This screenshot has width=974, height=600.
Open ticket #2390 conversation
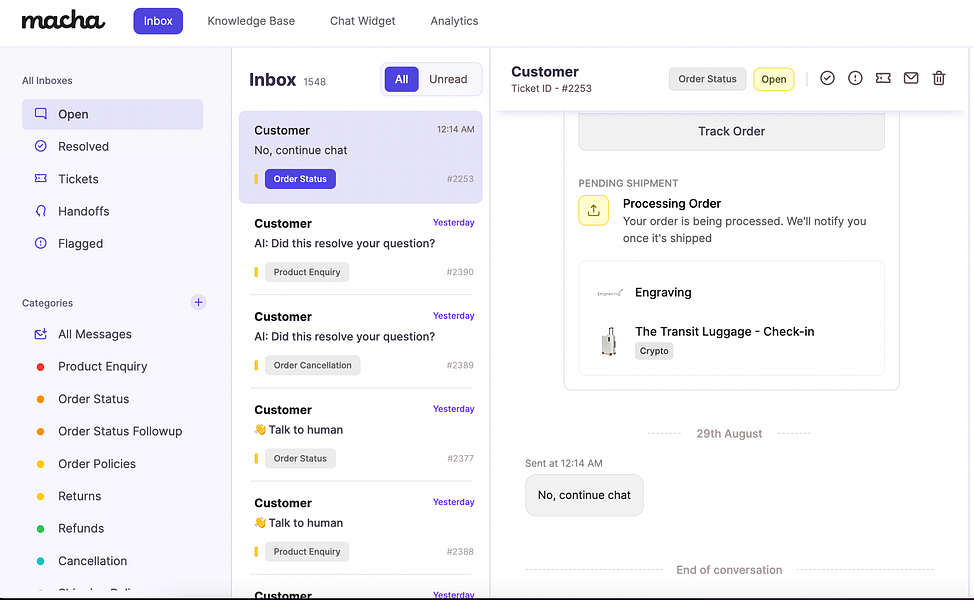pyautogui.click(x=360, y=249)
